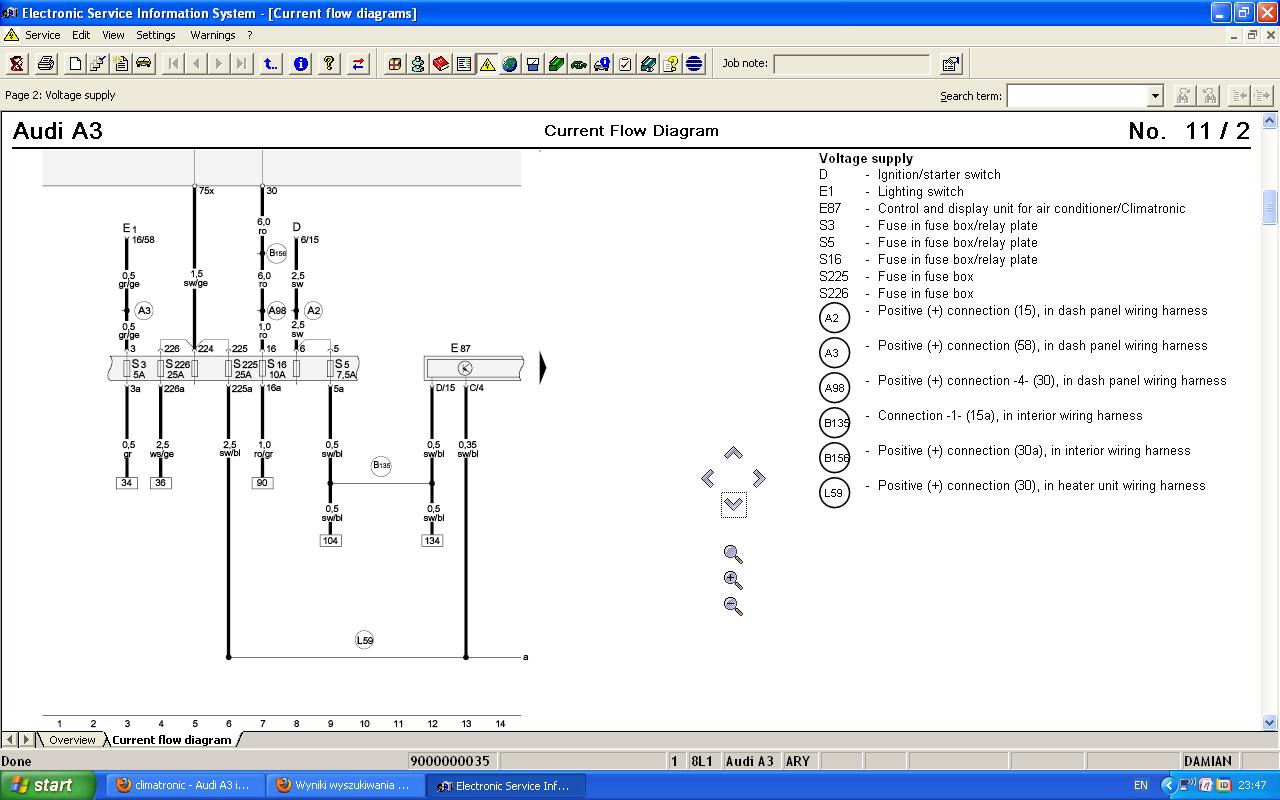Image resolution: width=1280 pixels, height=800 pixels.
Task: Click the pan left arrow on diagram
Action: pyautogui.click(x=708, y=479)
